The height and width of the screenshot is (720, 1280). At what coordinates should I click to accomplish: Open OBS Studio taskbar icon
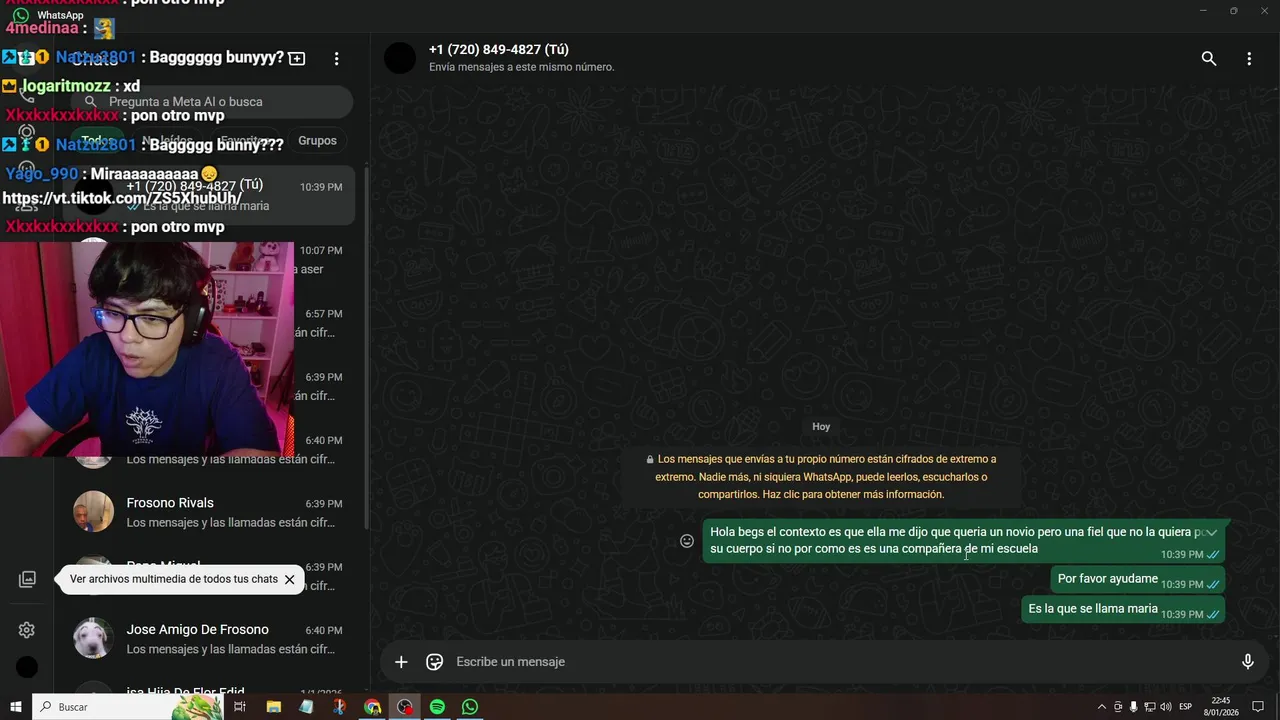pyautogui.click(x=404, y=707)
